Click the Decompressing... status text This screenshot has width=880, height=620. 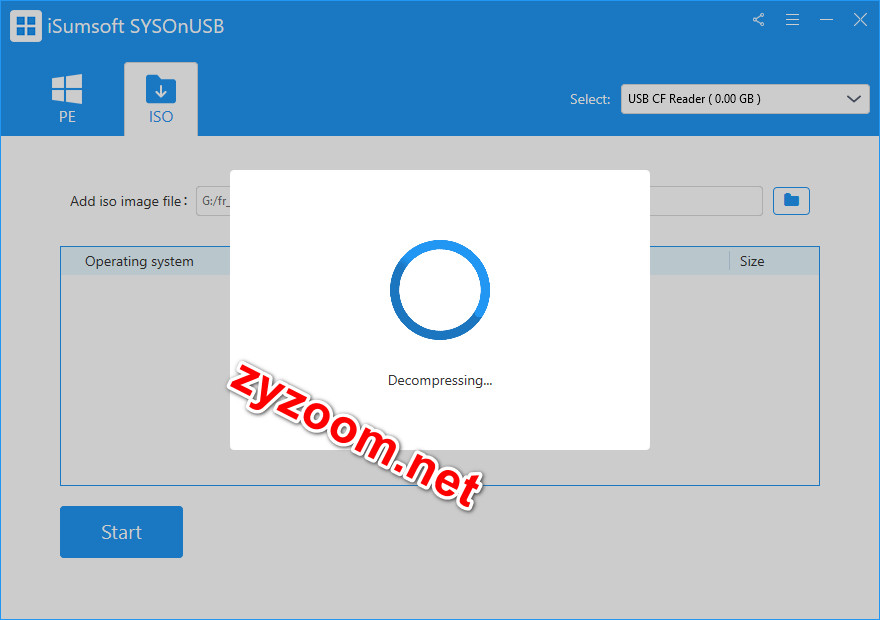[x=440, y=380]
